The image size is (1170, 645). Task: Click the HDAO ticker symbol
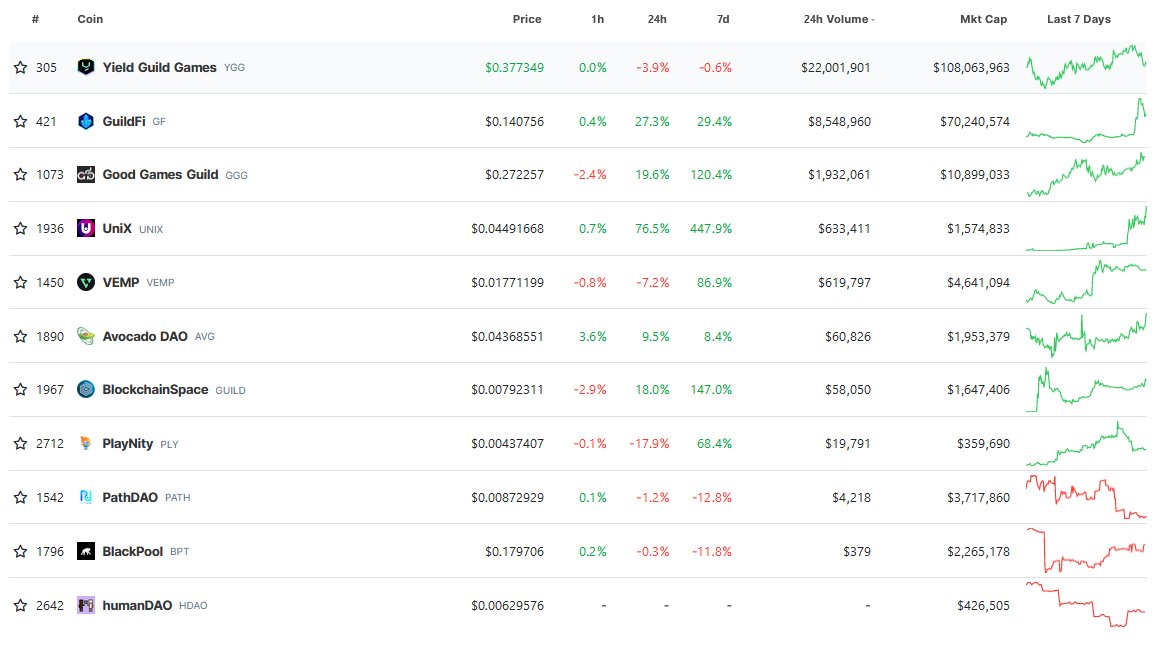tap(193, 605)
